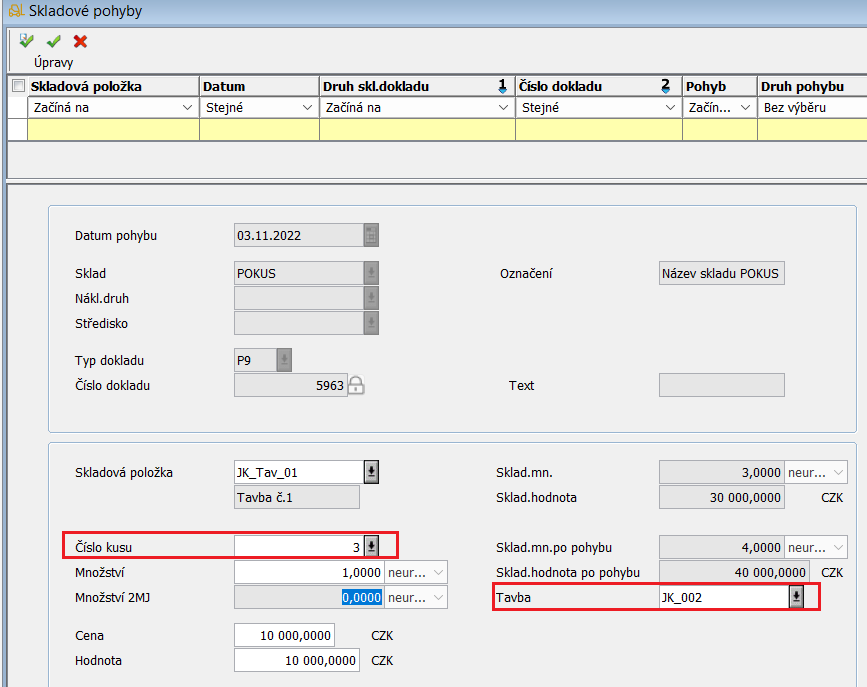Click the green double-check save icon
This screenshot has width=867, height=687.
coord(26,42)
